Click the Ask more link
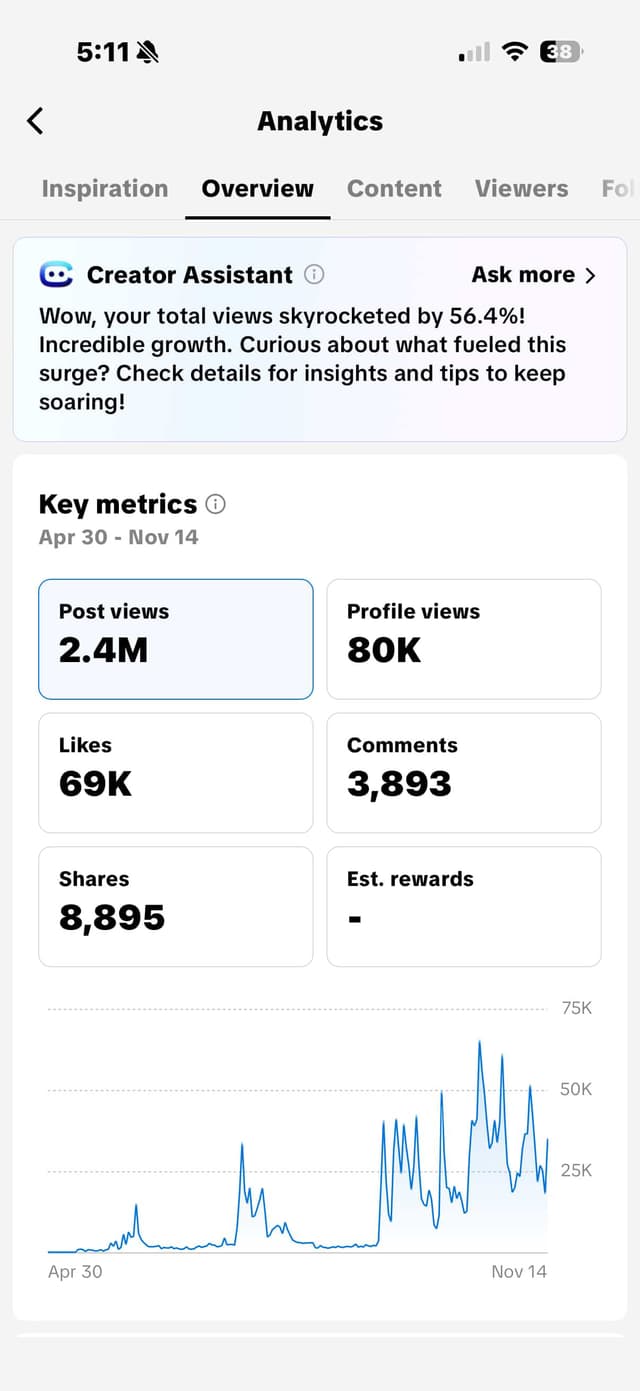 [523, 274]
